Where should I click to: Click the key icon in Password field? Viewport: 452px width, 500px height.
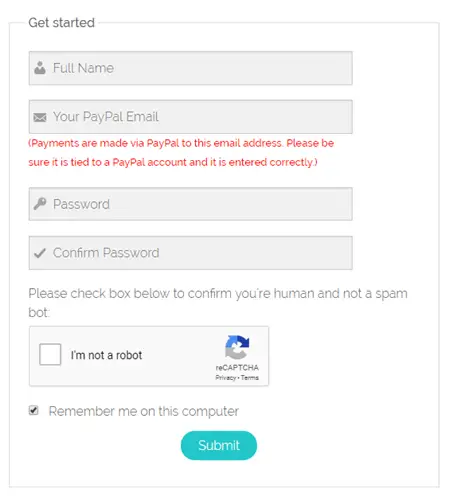(x=40, y=204)
